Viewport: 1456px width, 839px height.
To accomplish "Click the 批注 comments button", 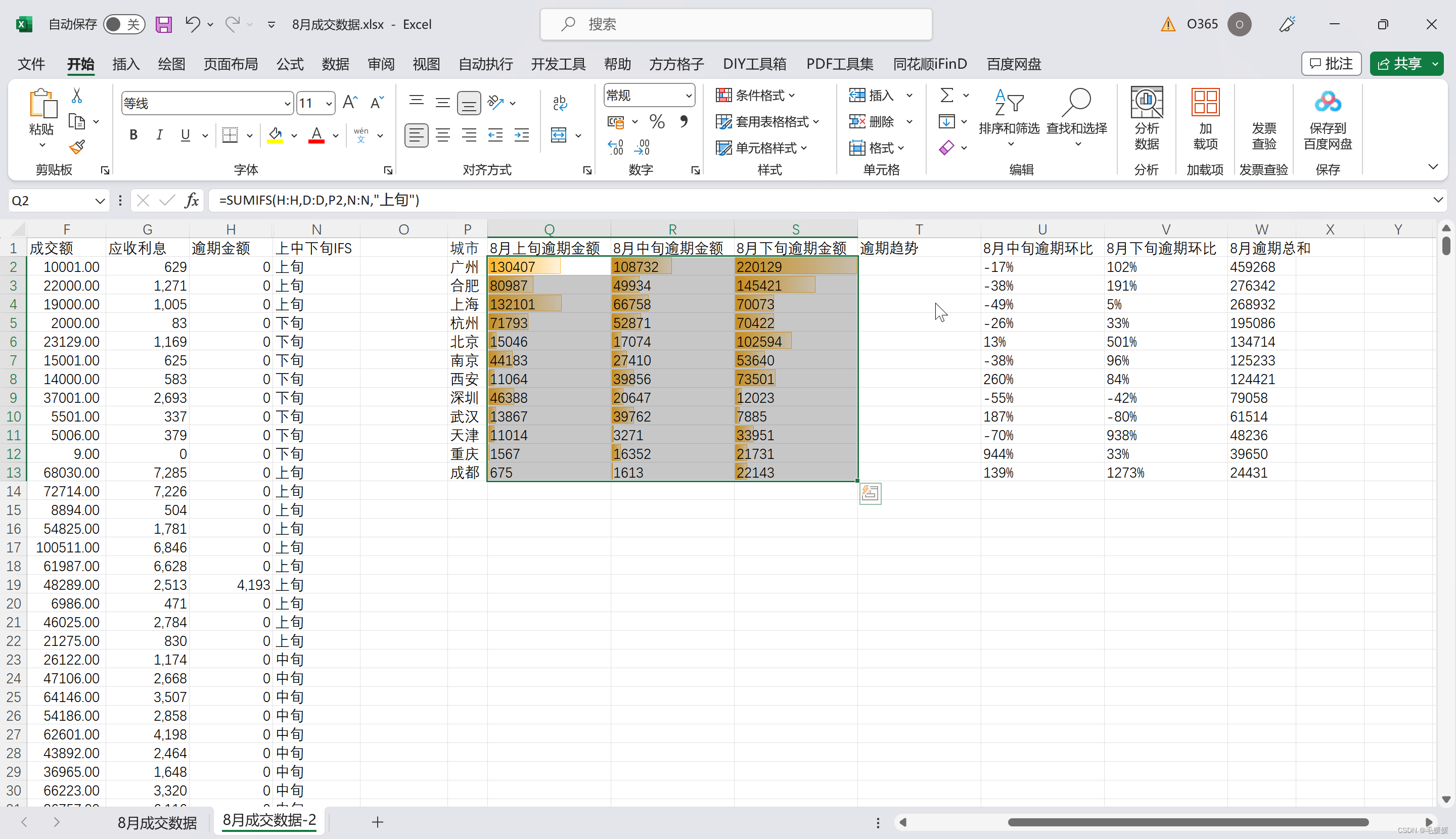I will tap(1331, 63).
